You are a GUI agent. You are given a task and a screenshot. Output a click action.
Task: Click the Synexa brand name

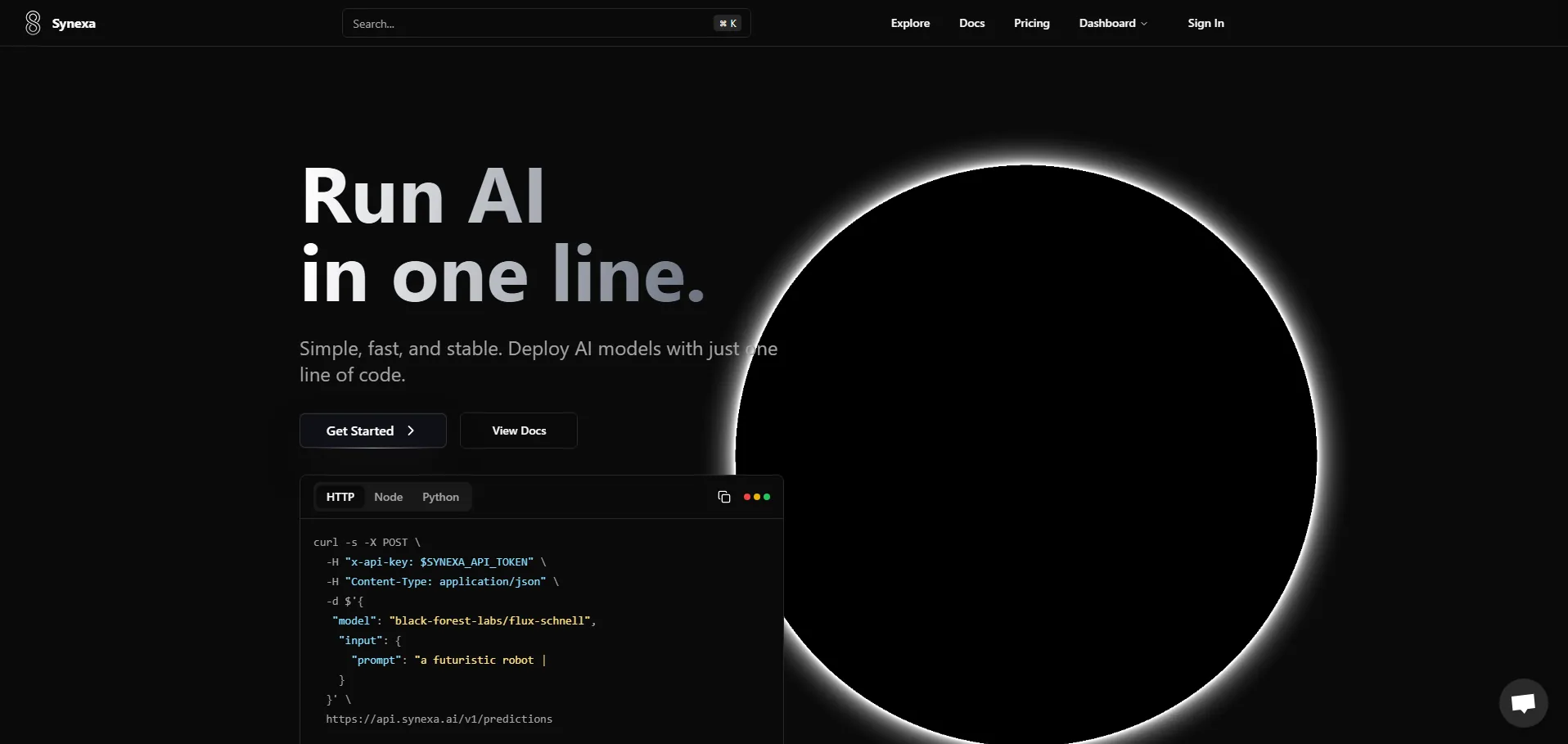click(x=74, y=24)
